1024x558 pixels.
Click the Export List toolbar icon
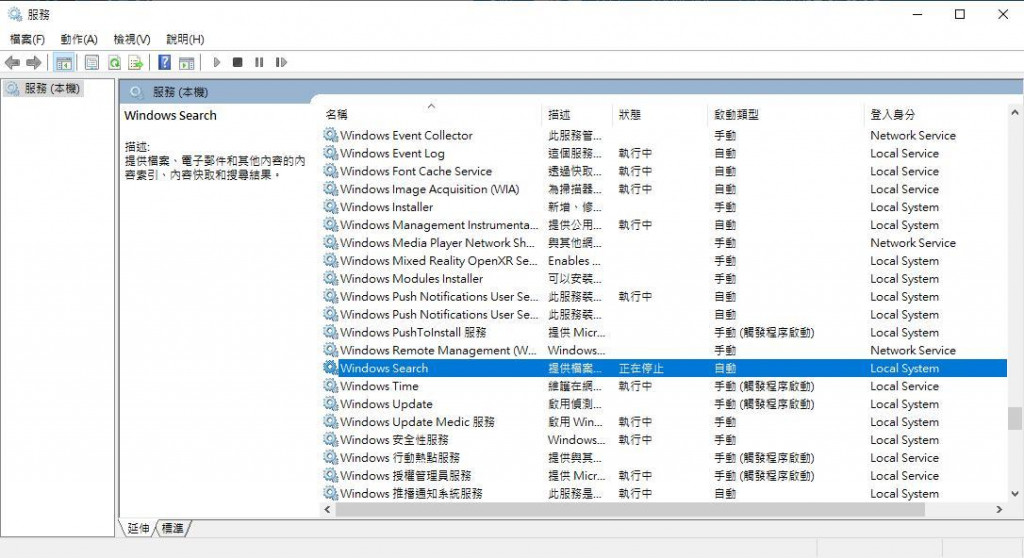[x=135, y=63]
